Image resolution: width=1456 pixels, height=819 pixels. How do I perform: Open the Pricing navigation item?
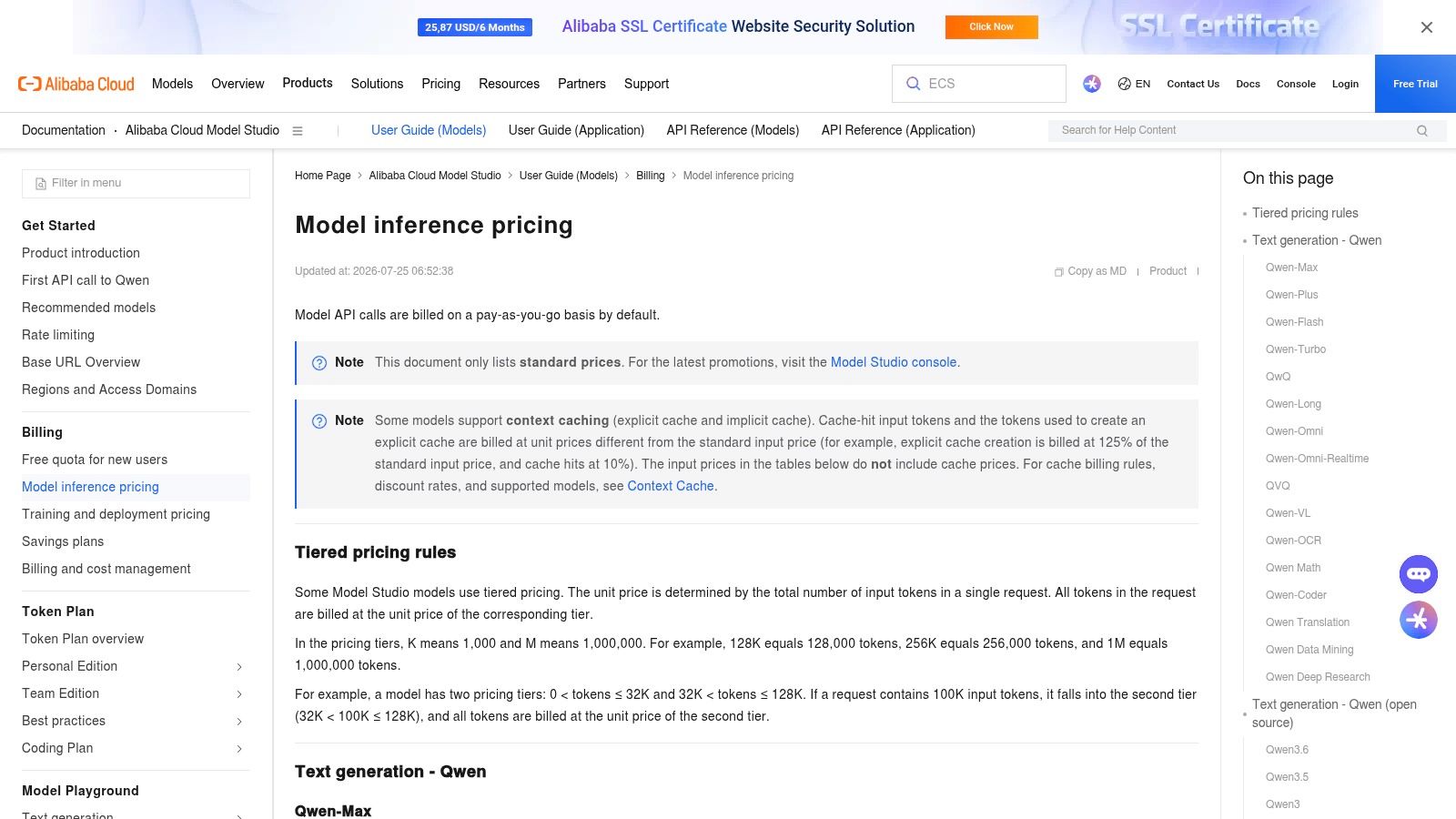point(440,84)
